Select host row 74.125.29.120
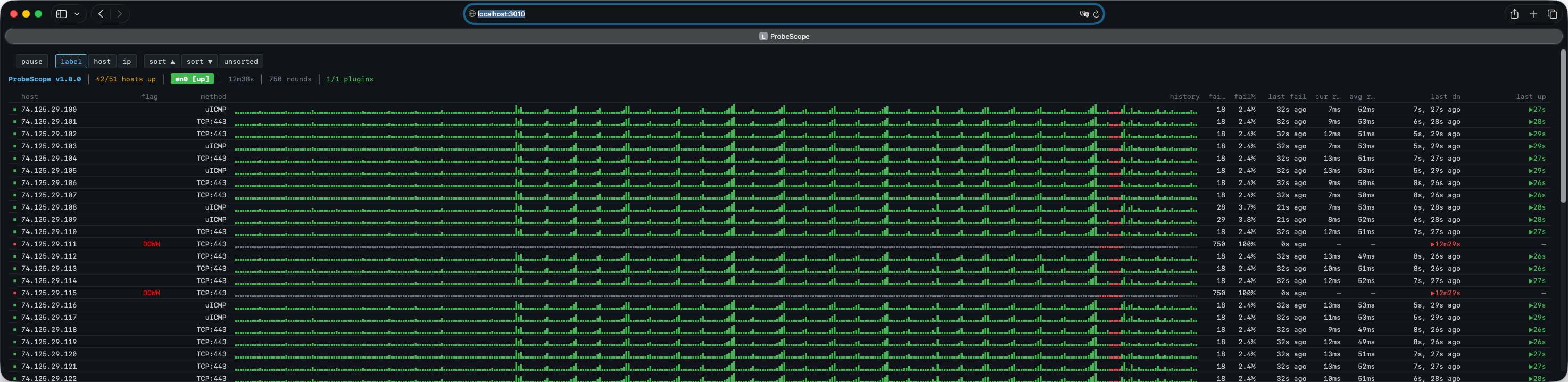1568x382 pixels. coord(779,354)
